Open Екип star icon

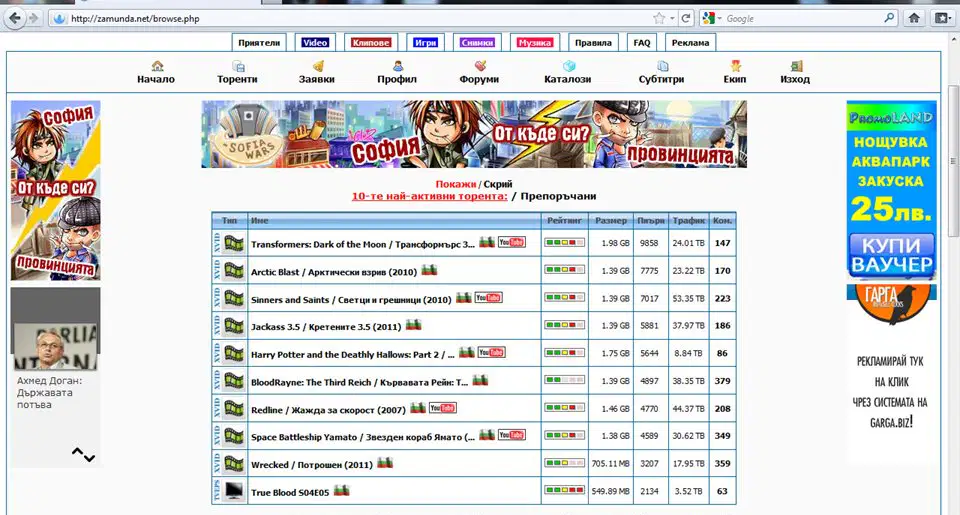point(735,66)
